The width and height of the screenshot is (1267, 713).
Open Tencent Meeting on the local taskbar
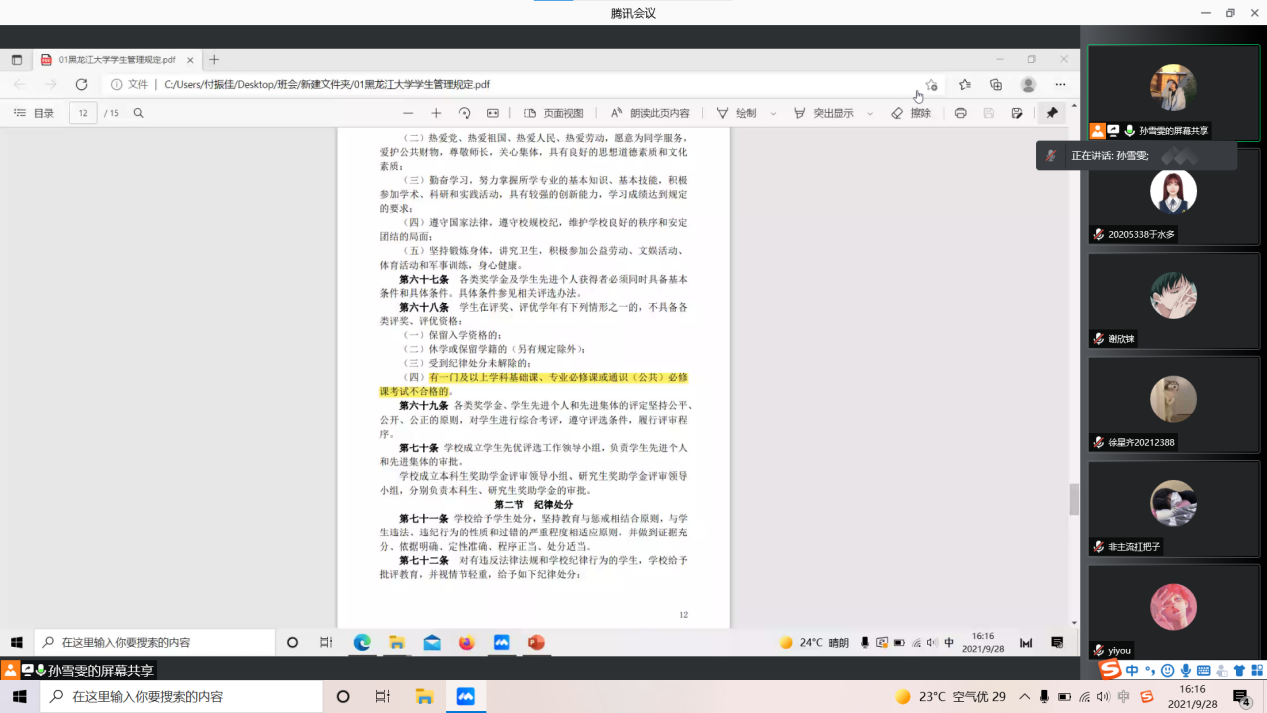pos(465,696)
